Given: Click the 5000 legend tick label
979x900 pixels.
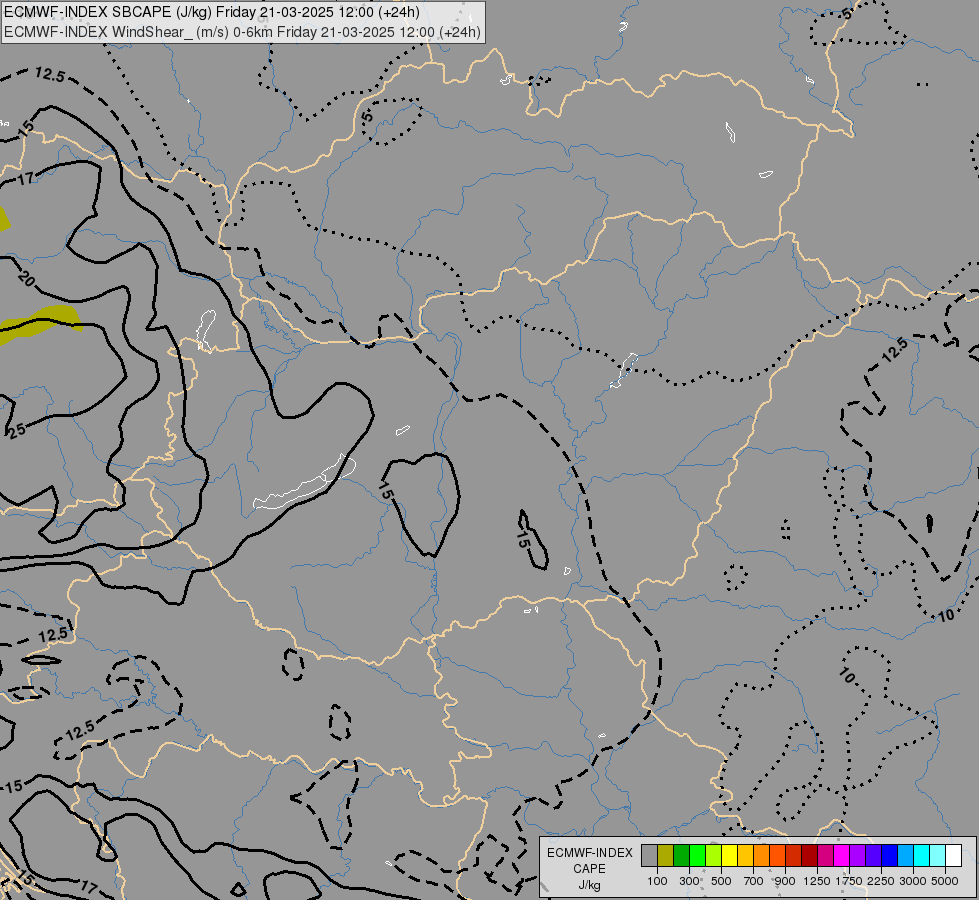Looking at the screenshot, I should coord(945,881).
